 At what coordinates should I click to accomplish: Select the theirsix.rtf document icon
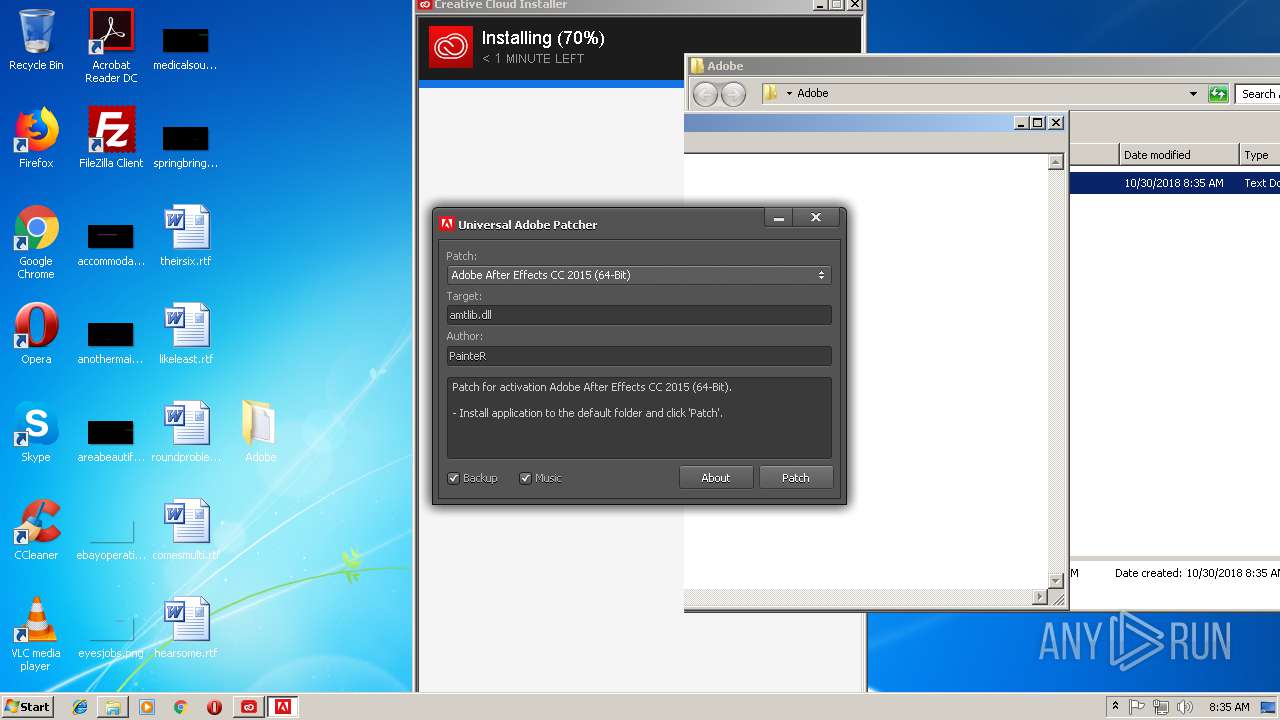coord(186,236)
